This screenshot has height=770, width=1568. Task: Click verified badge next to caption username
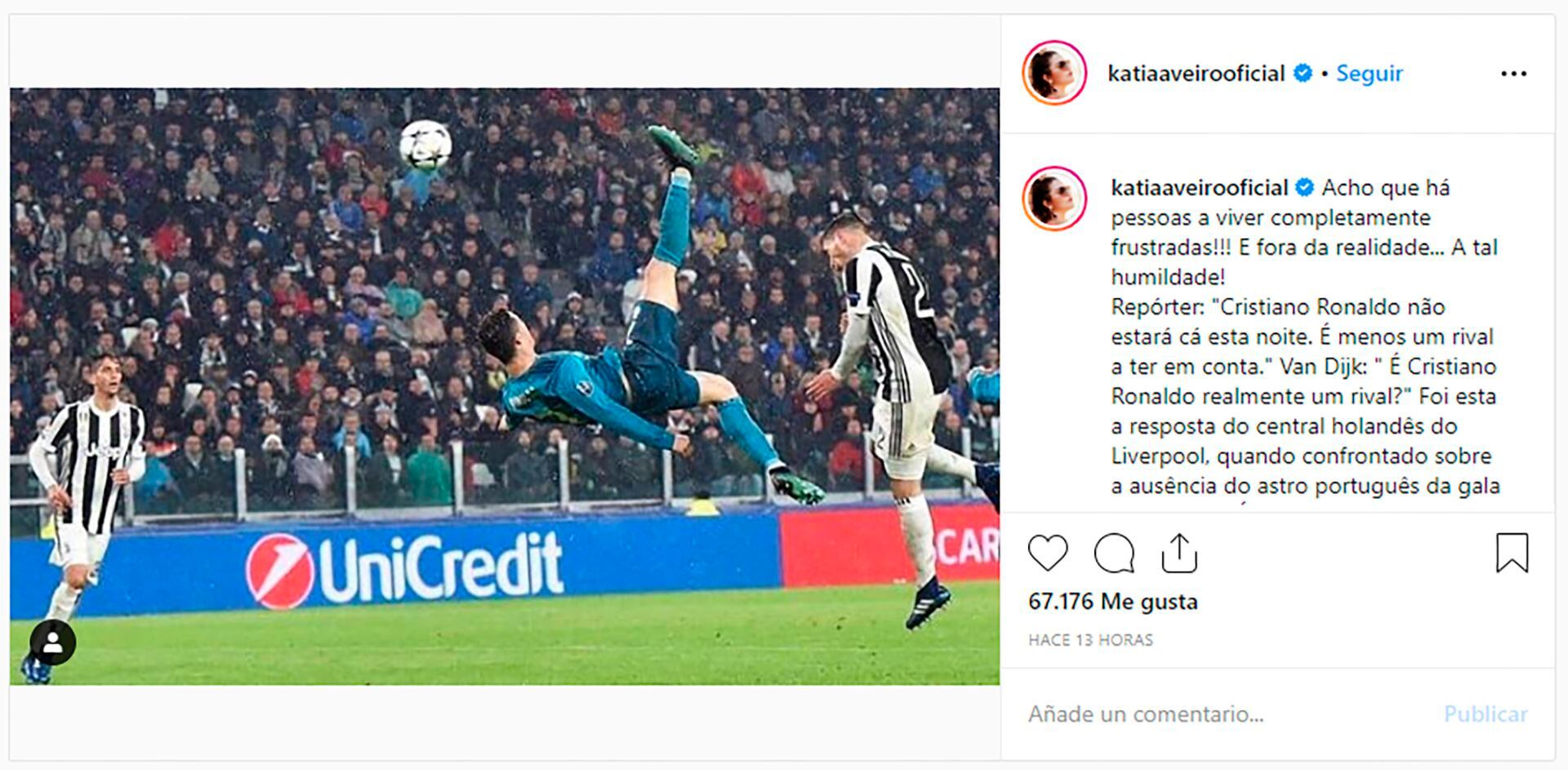1305,188
